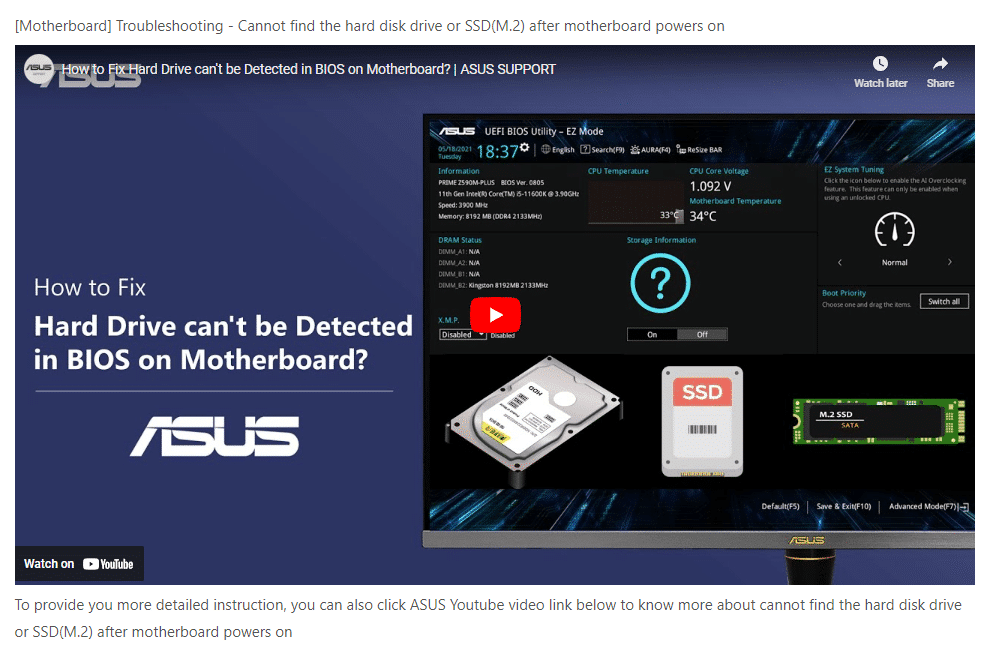Play the ASUS hard drive video
The width and height of the screenshot is (993, 656).
495,315
